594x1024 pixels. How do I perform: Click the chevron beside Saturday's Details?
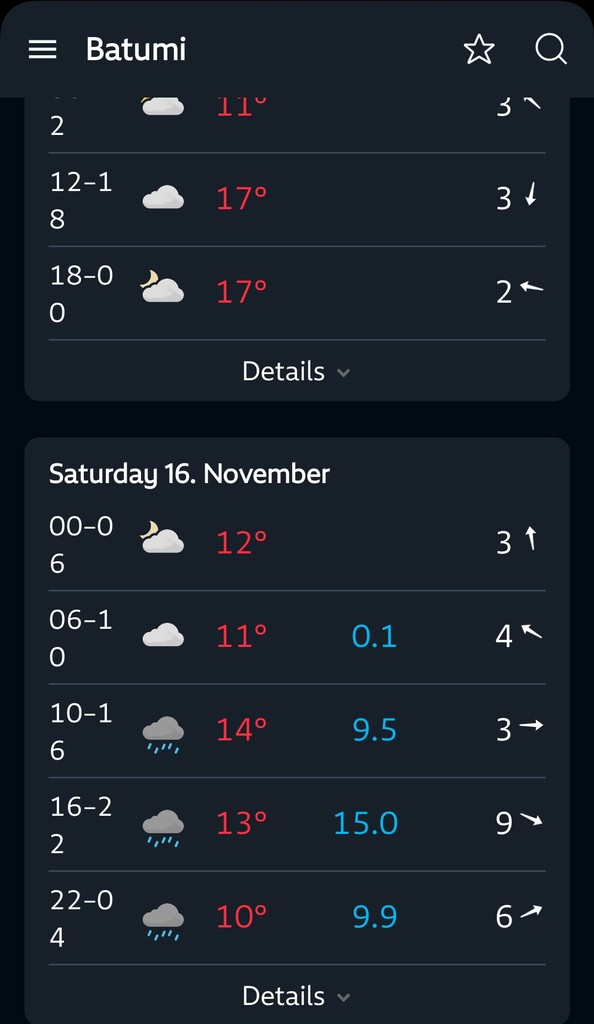[343, 997]
